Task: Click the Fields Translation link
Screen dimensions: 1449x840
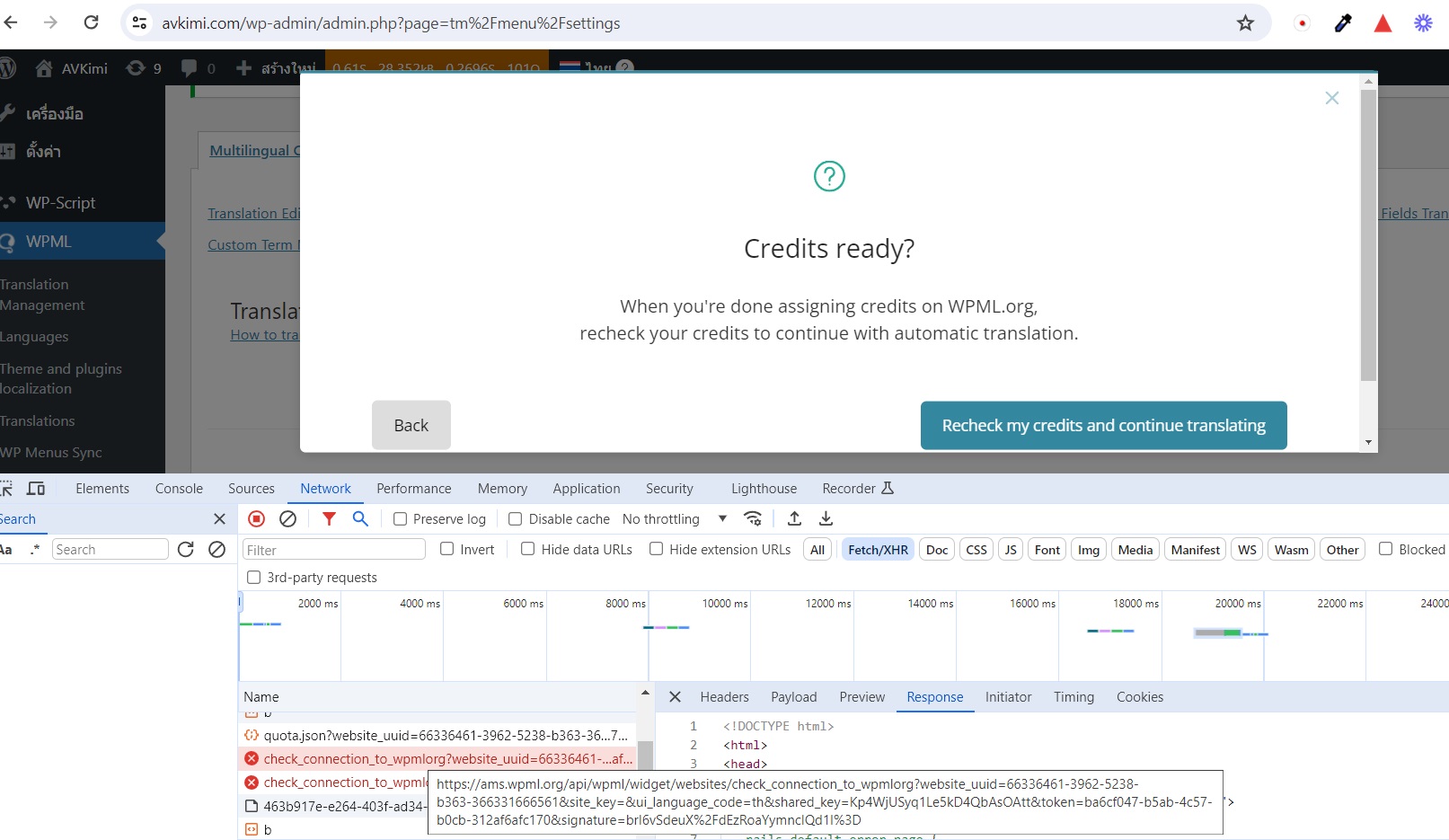Action: click(1414, 214)
